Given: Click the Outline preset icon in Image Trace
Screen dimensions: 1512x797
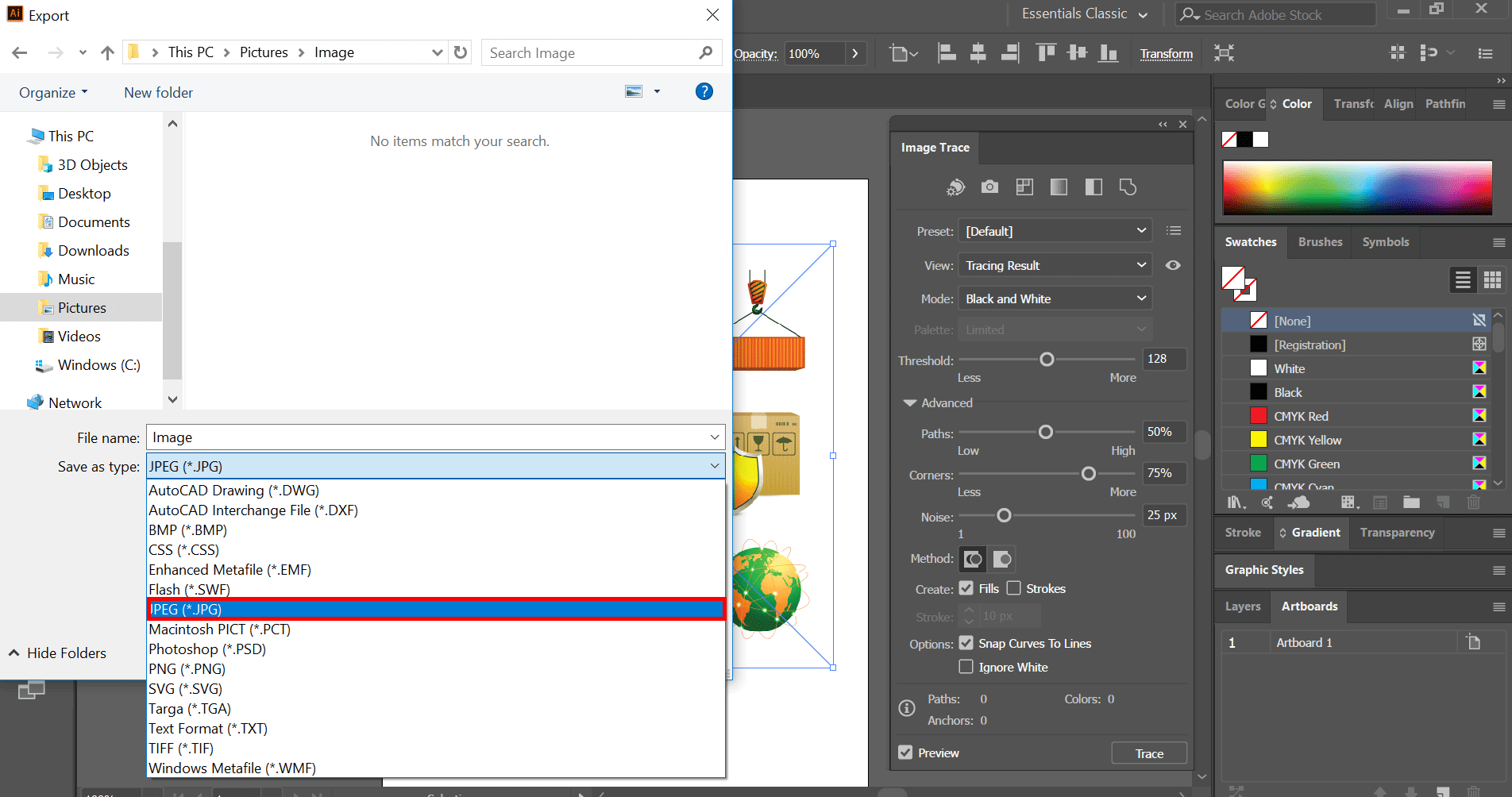Looking at the screenshot, I should point(1128,187).
